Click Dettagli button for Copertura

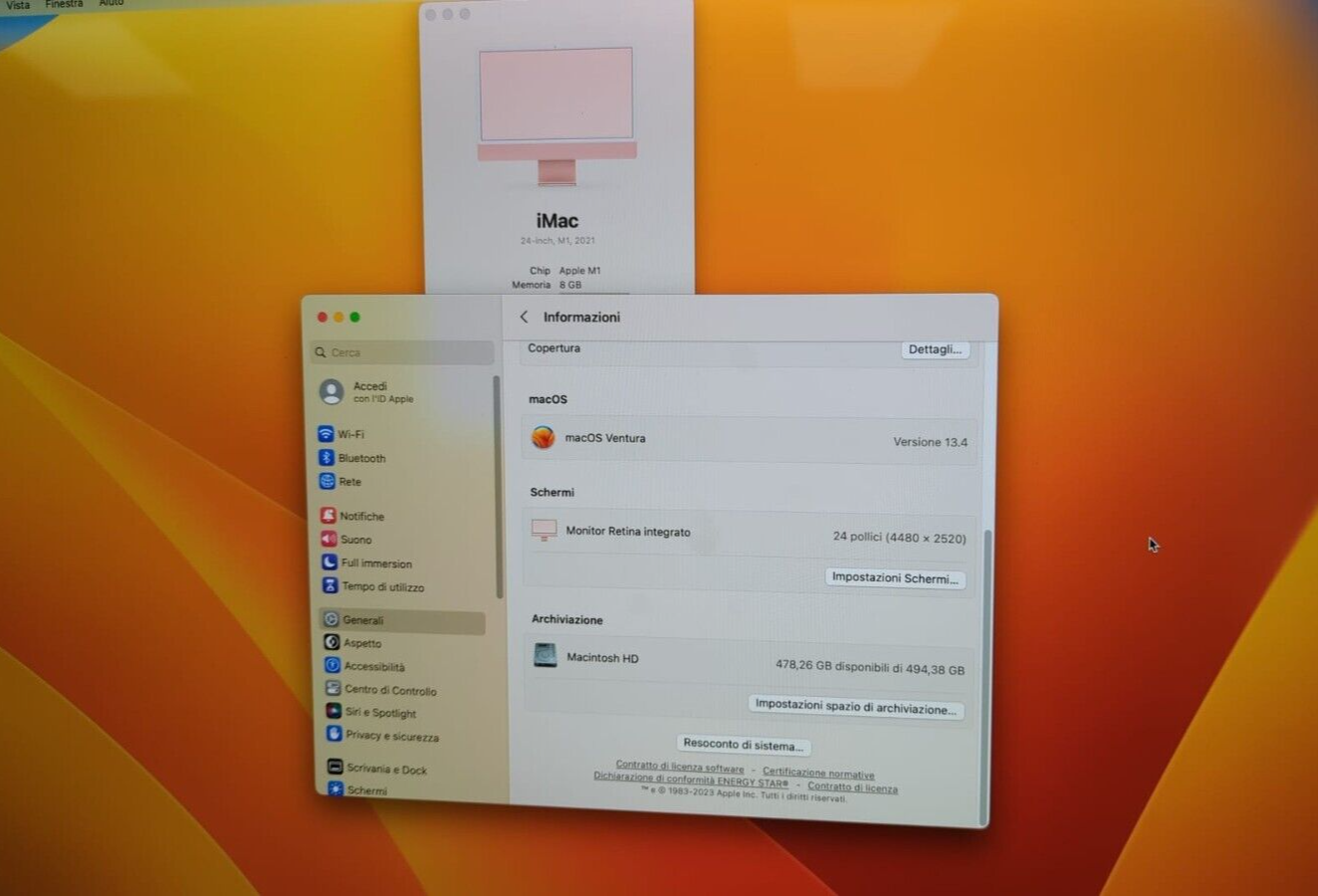click(x=935, y=349)
